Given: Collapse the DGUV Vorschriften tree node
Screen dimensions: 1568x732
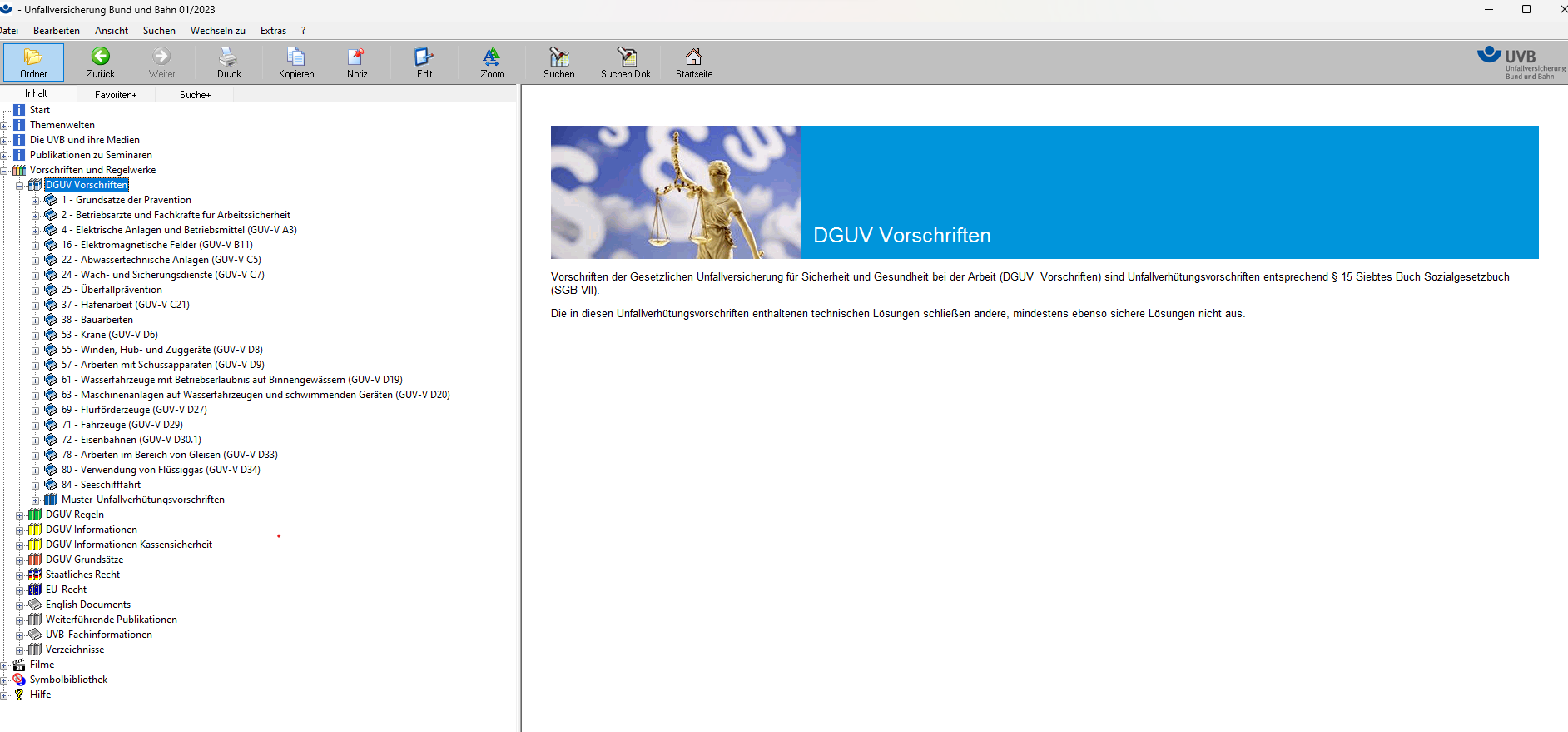Looking at the screenshot, I should 20,186.
